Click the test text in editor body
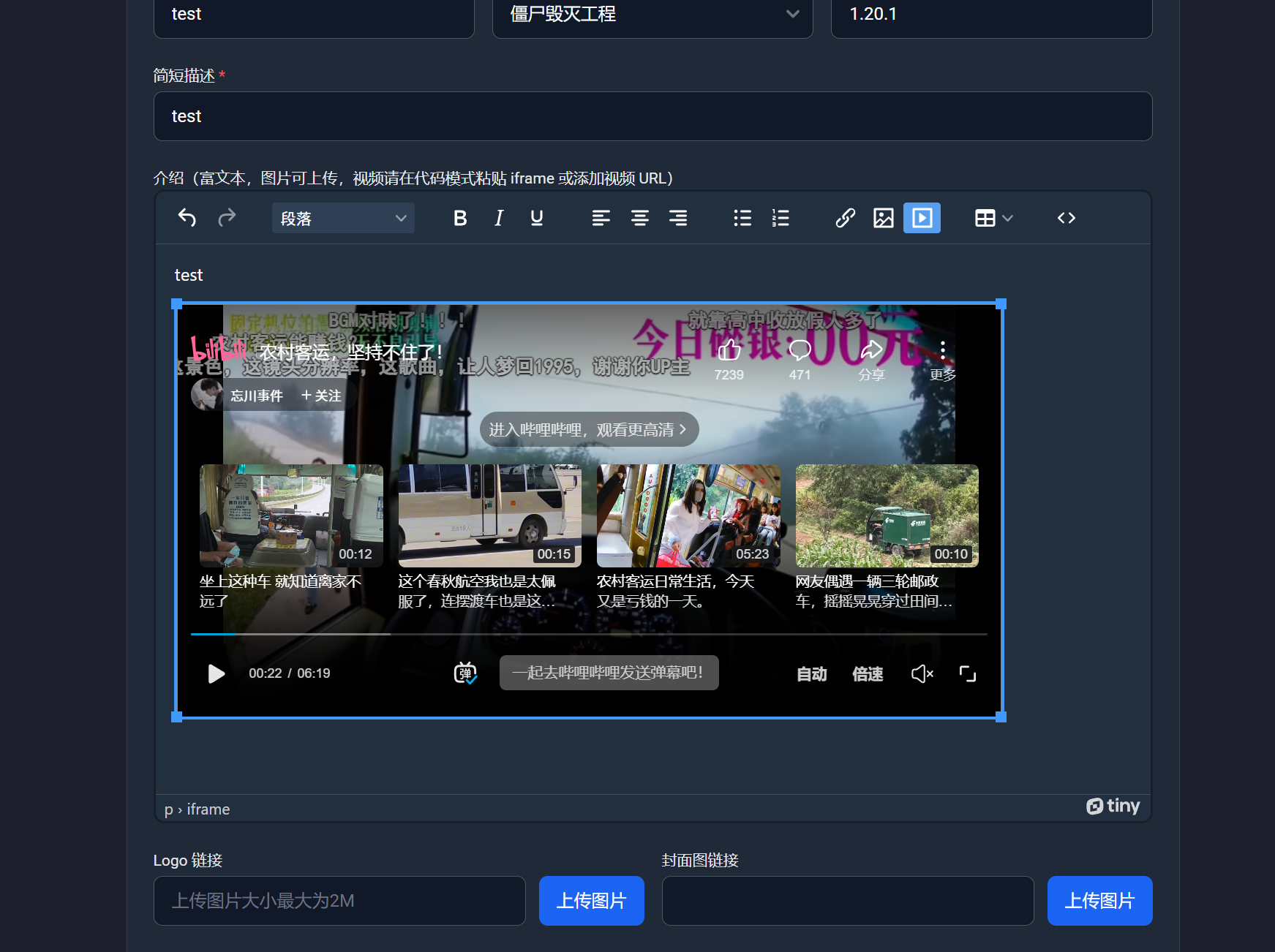This screenshot has height=952, width=1275. pyautogui.click(x=189, y=275)
